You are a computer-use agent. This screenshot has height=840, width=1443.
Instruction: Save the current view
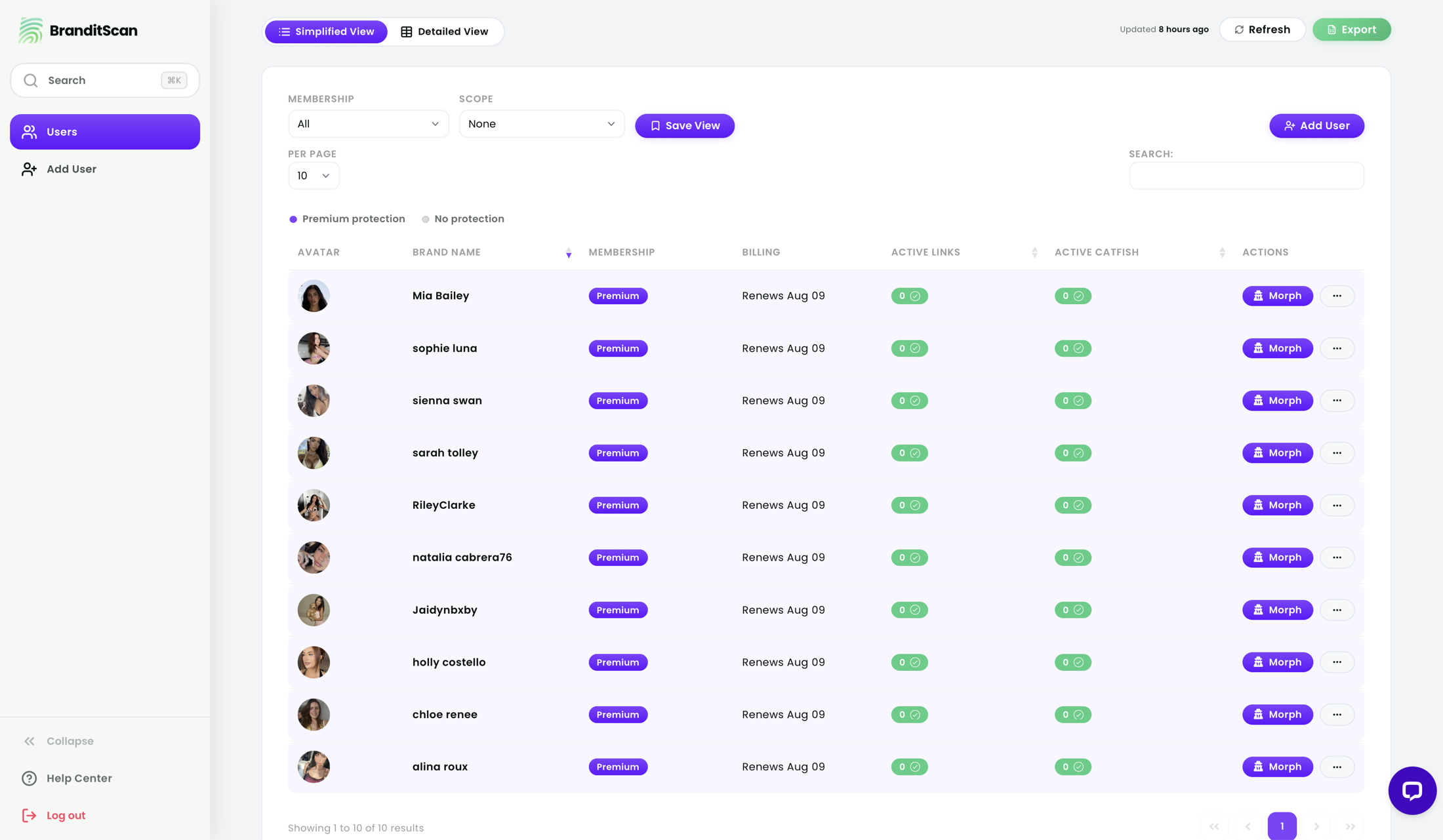685,126
